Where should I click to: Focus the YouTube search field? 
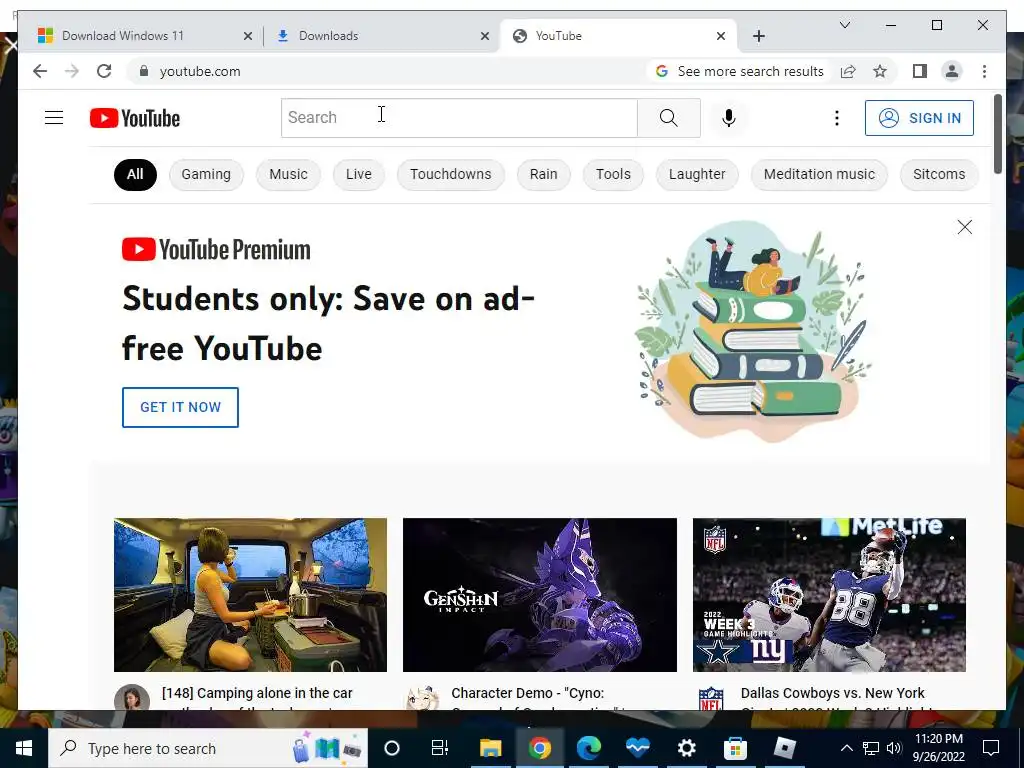[x=459, y=118]
